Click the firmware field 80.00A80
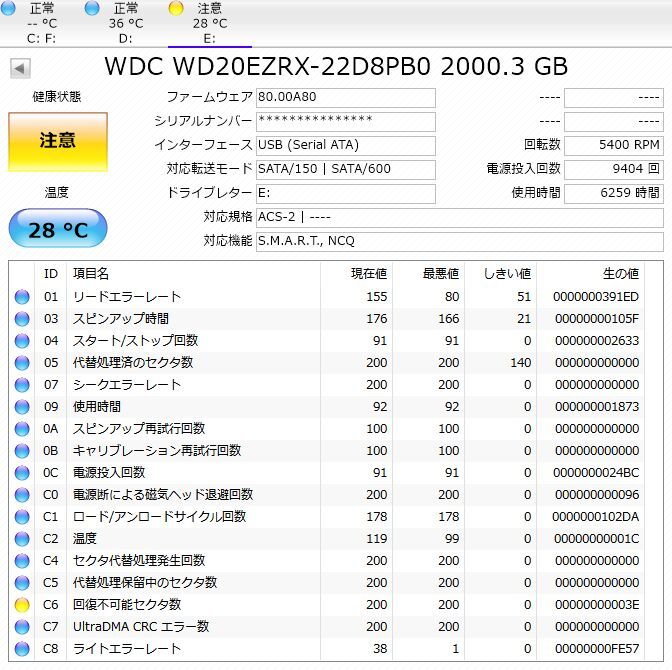The width and height of the screenshot is (672, 670). (x=346, y=98)
